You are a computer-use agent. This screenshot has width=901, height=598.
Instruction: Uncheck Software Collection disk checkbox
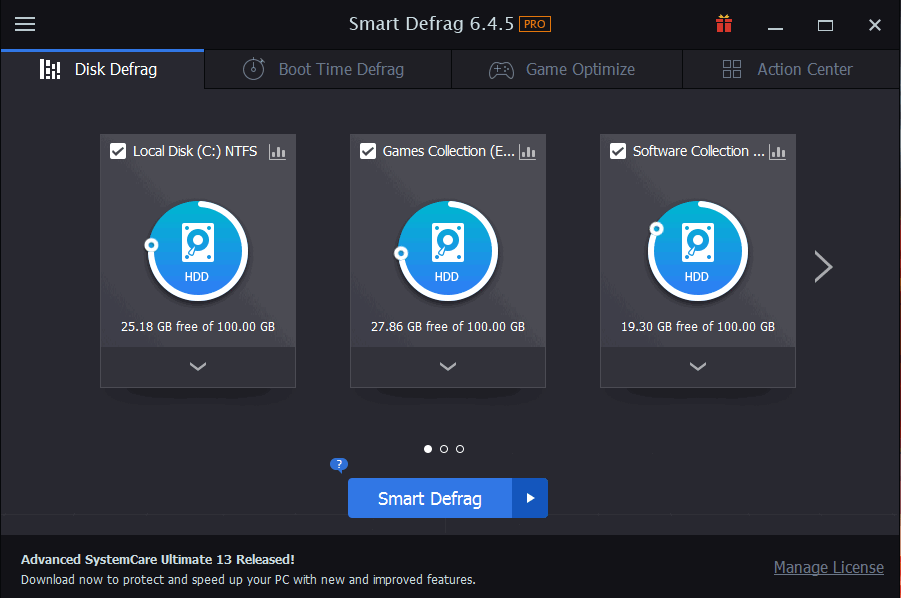[618, 151]
